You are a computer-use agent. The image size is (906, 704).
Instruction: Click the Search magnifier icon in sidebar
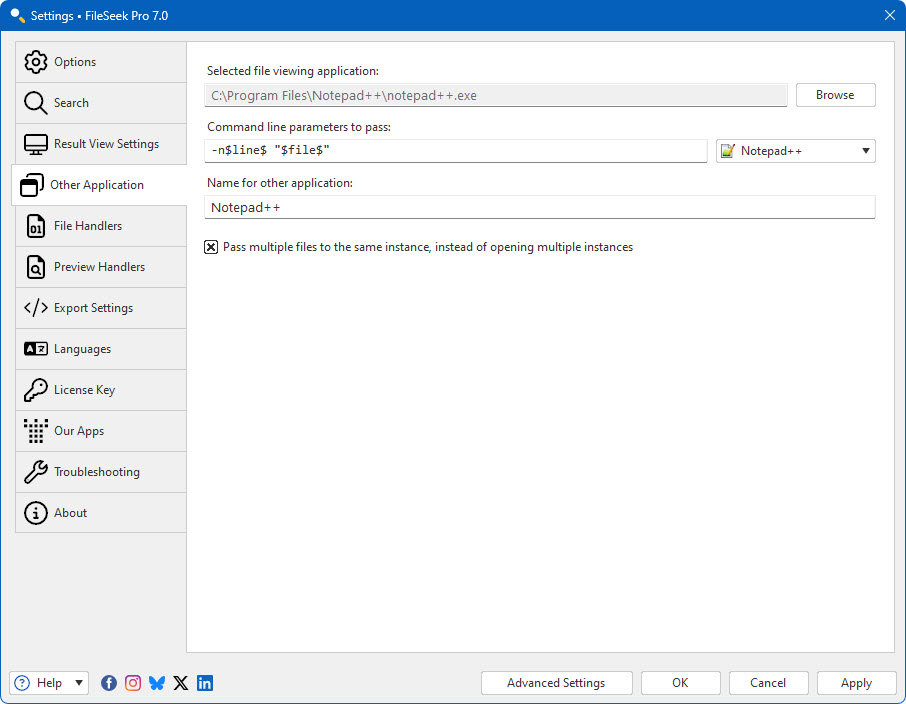tap(35, 103)
